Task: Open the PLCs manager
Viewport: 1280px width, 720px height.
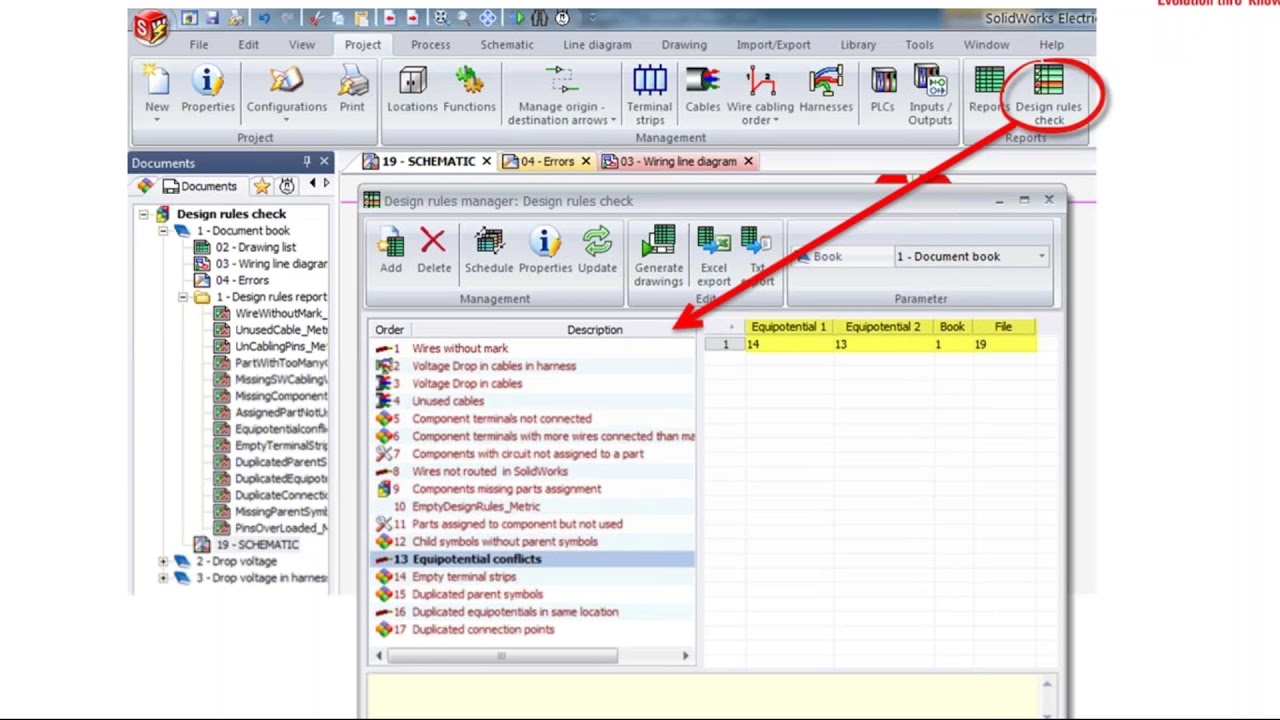Action: coord(882,91)
